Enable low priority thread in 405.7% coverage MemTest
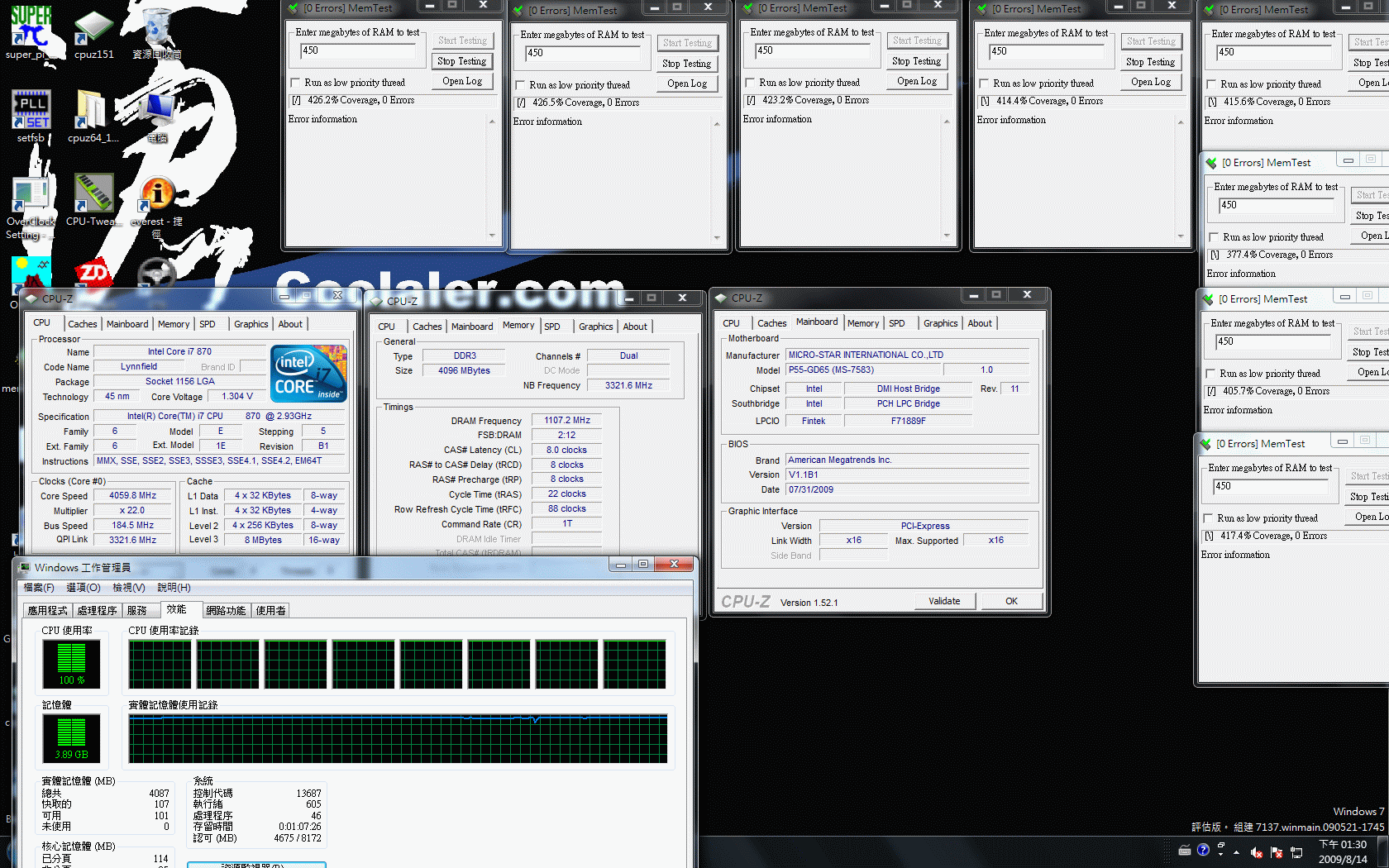The image size is (1389, 868). [1210, 374]
